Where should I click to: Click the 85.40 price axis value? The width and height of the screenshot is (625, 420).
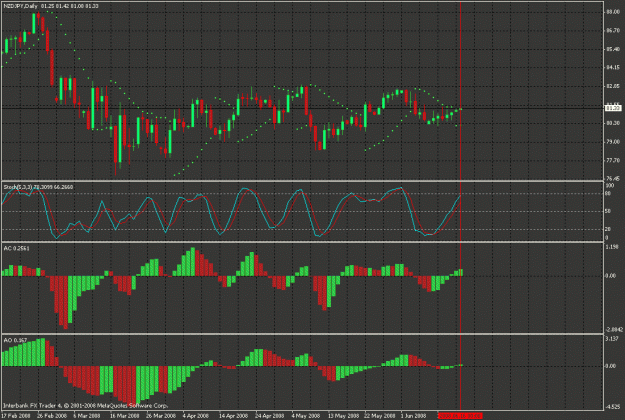(x=613, y=49)
